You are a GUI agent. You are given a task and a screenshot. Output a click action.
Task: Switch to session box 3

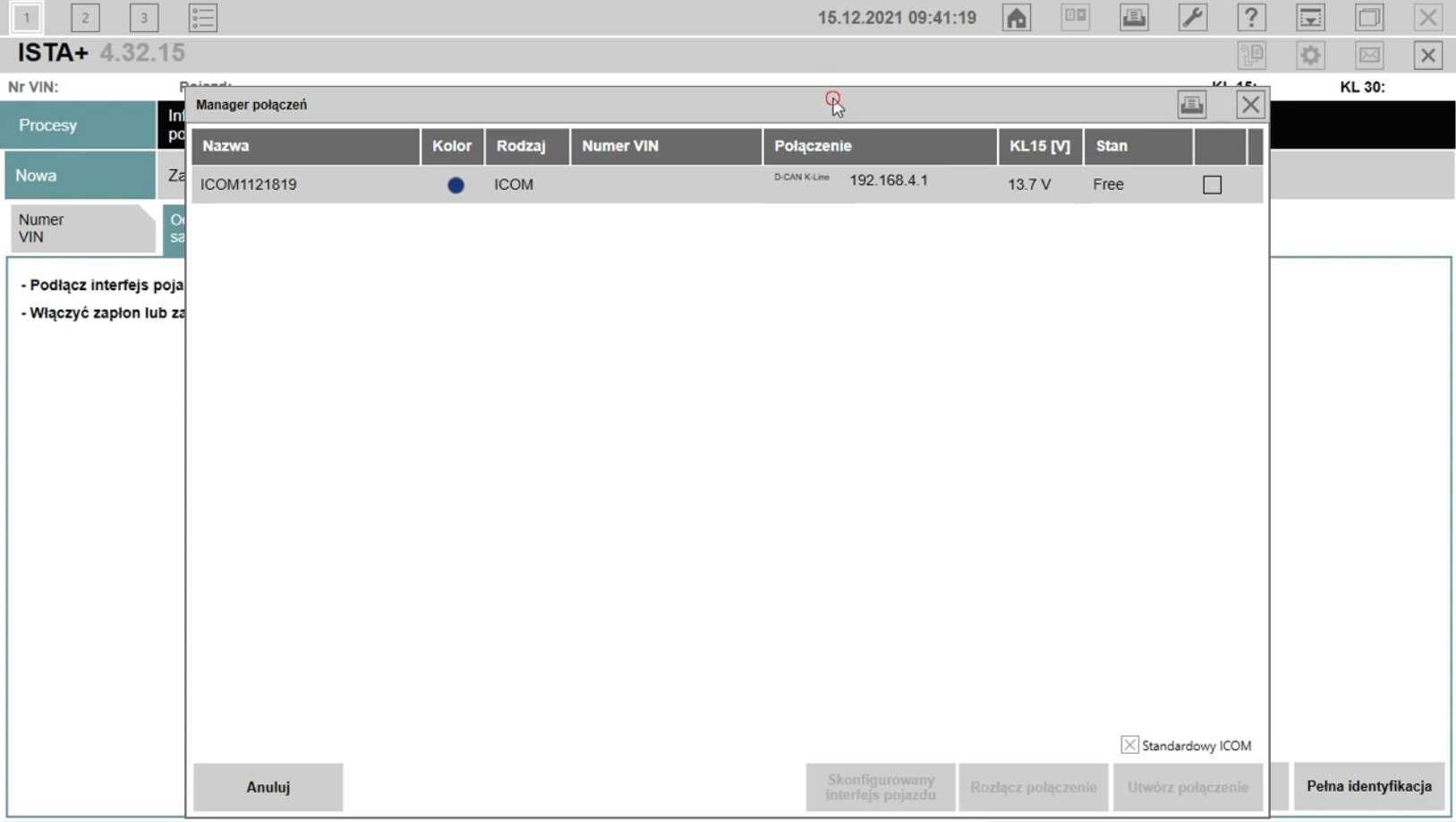[x=143, y=18]
